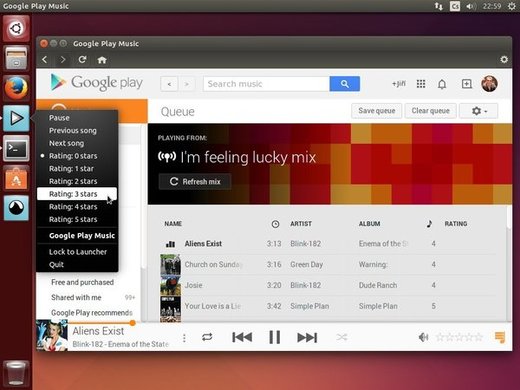Skip to the next track
The height and width of the screenshot is (390, 520).
pyautogui.click(x=307, y=337)
